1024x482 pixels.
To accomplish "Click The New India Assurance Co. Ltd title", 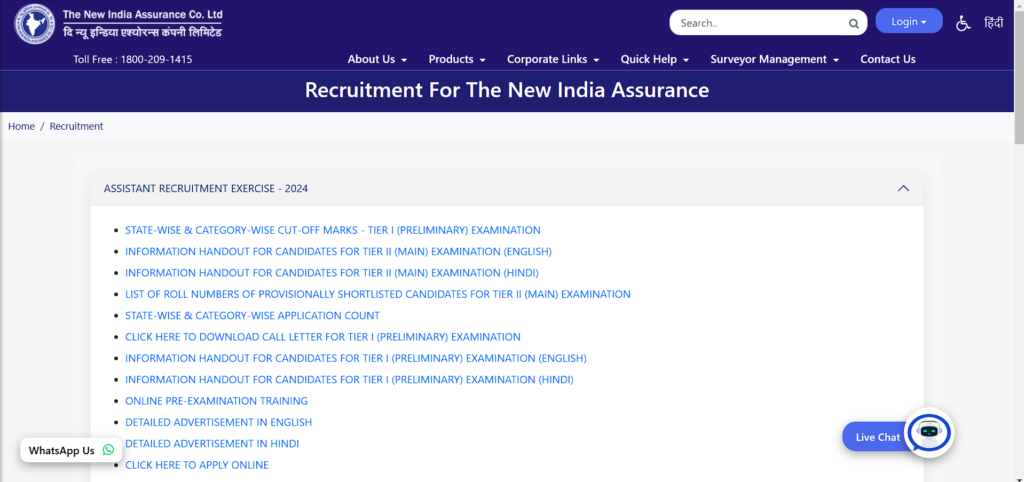I will (142, 14).
